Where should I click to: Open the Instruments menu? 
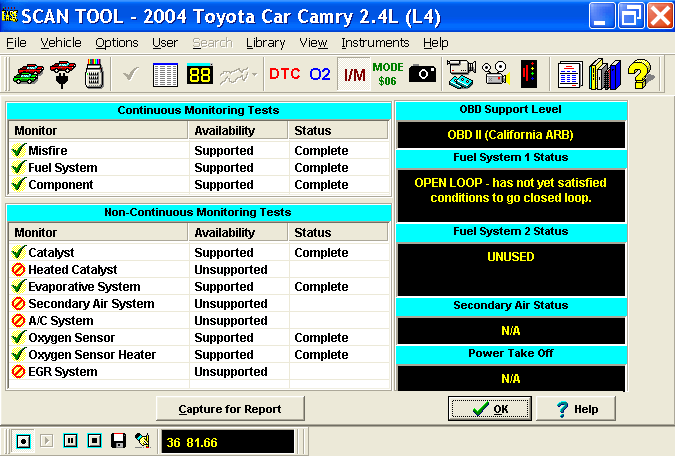coord(375,43)
